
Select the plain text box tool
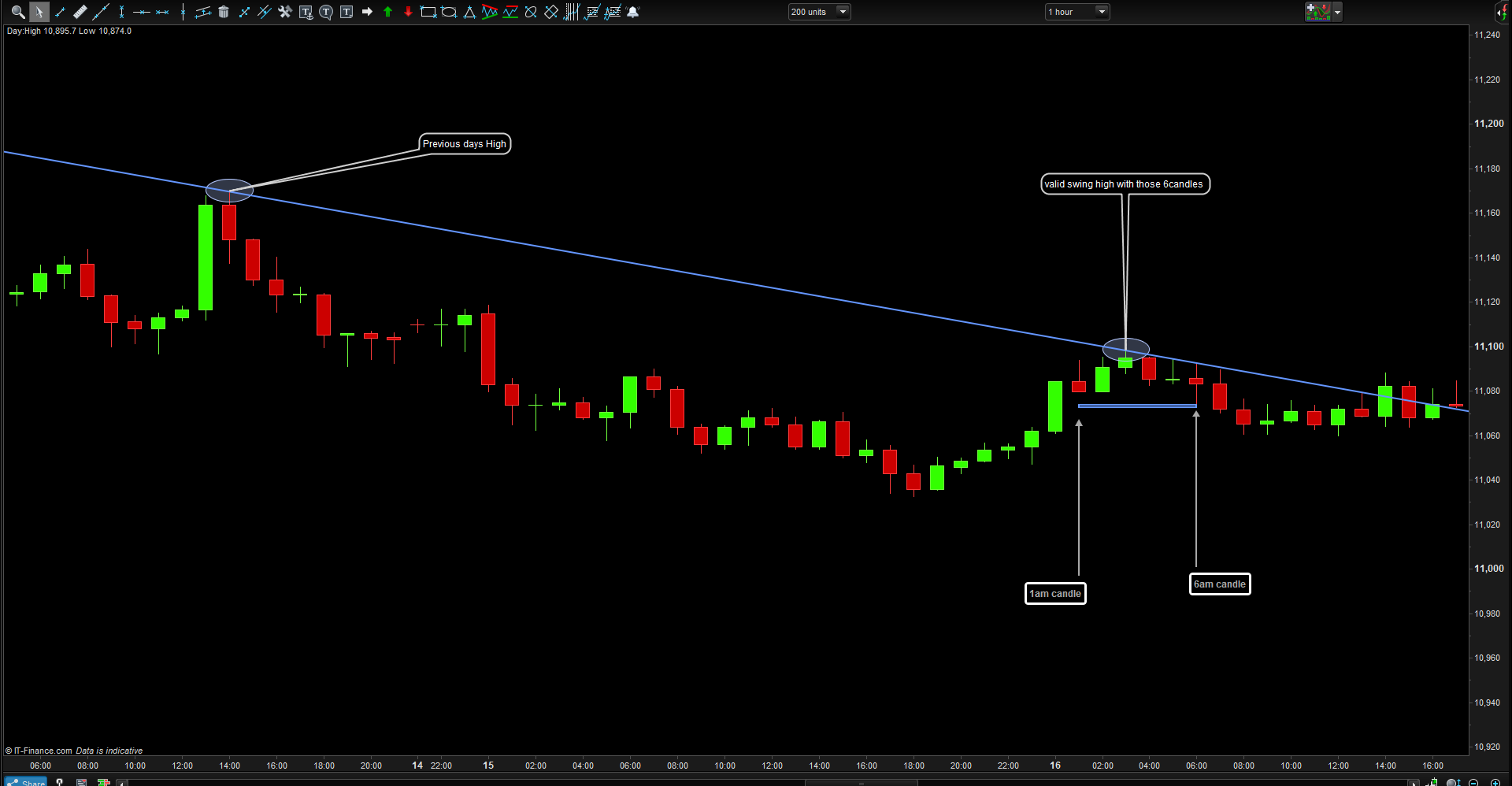(x=346, y=12)
